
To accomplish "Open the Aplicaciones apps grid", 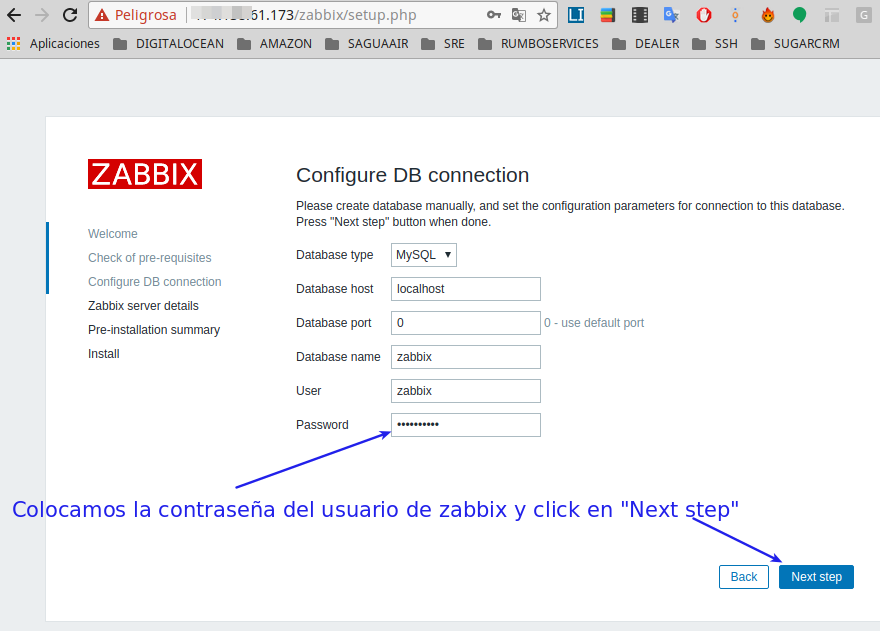I will pos(53,44).
